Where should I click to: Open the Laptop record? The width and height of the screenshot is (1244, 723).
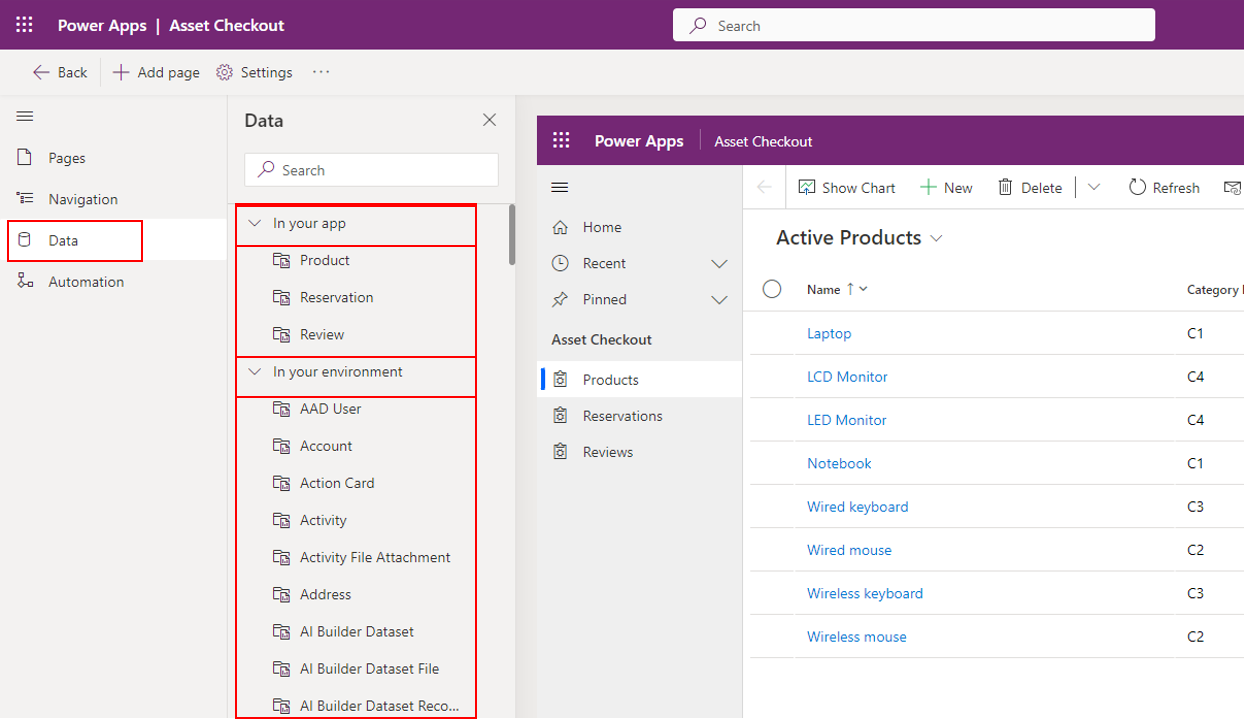[829, 333]
